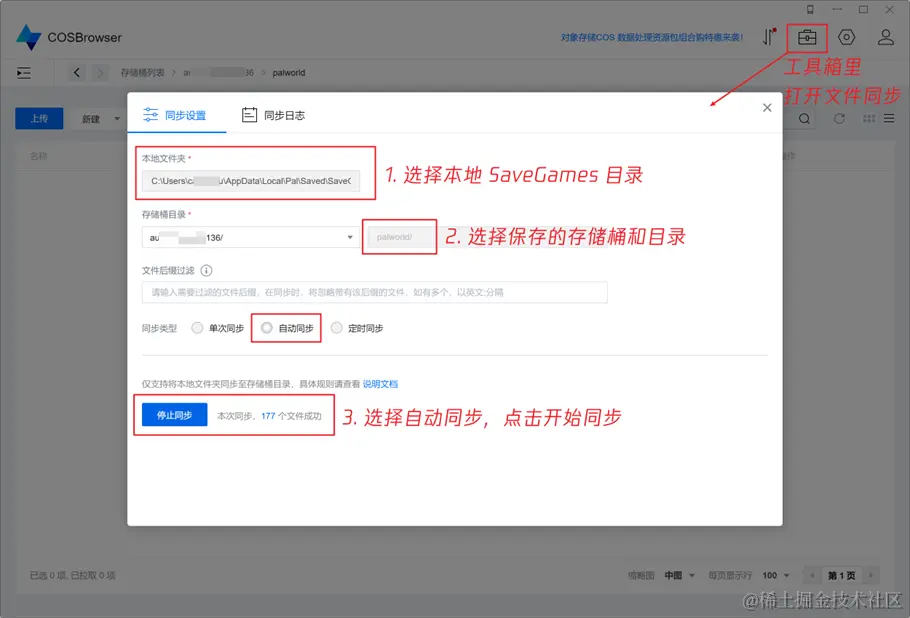Open the transfer list icon with red dot
The width and height of the screenshot is (910, 618).
pyautogui.click(x=770, y=36)
